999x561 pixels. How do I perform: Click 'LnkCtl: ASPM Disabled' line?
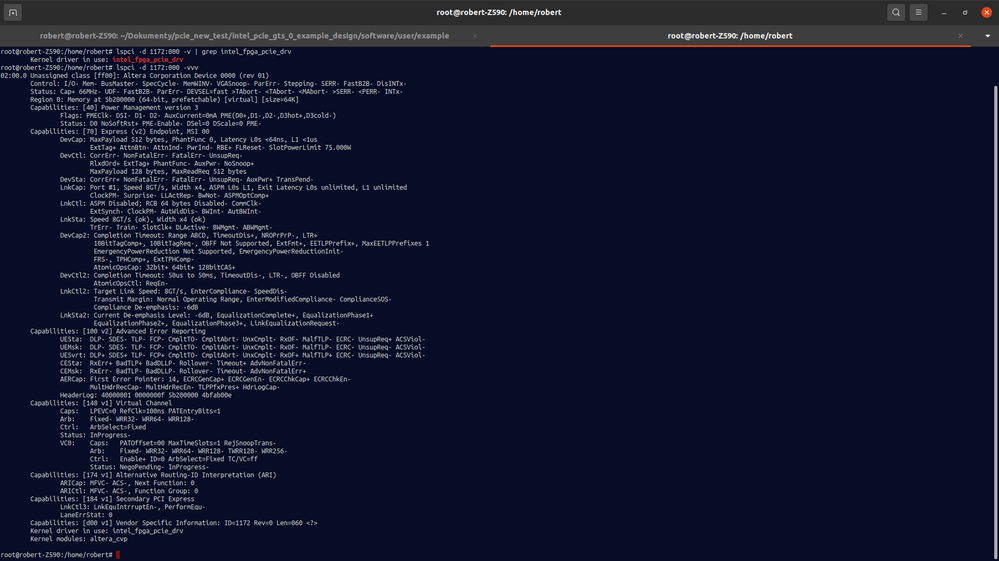click(x=161, y=203)
